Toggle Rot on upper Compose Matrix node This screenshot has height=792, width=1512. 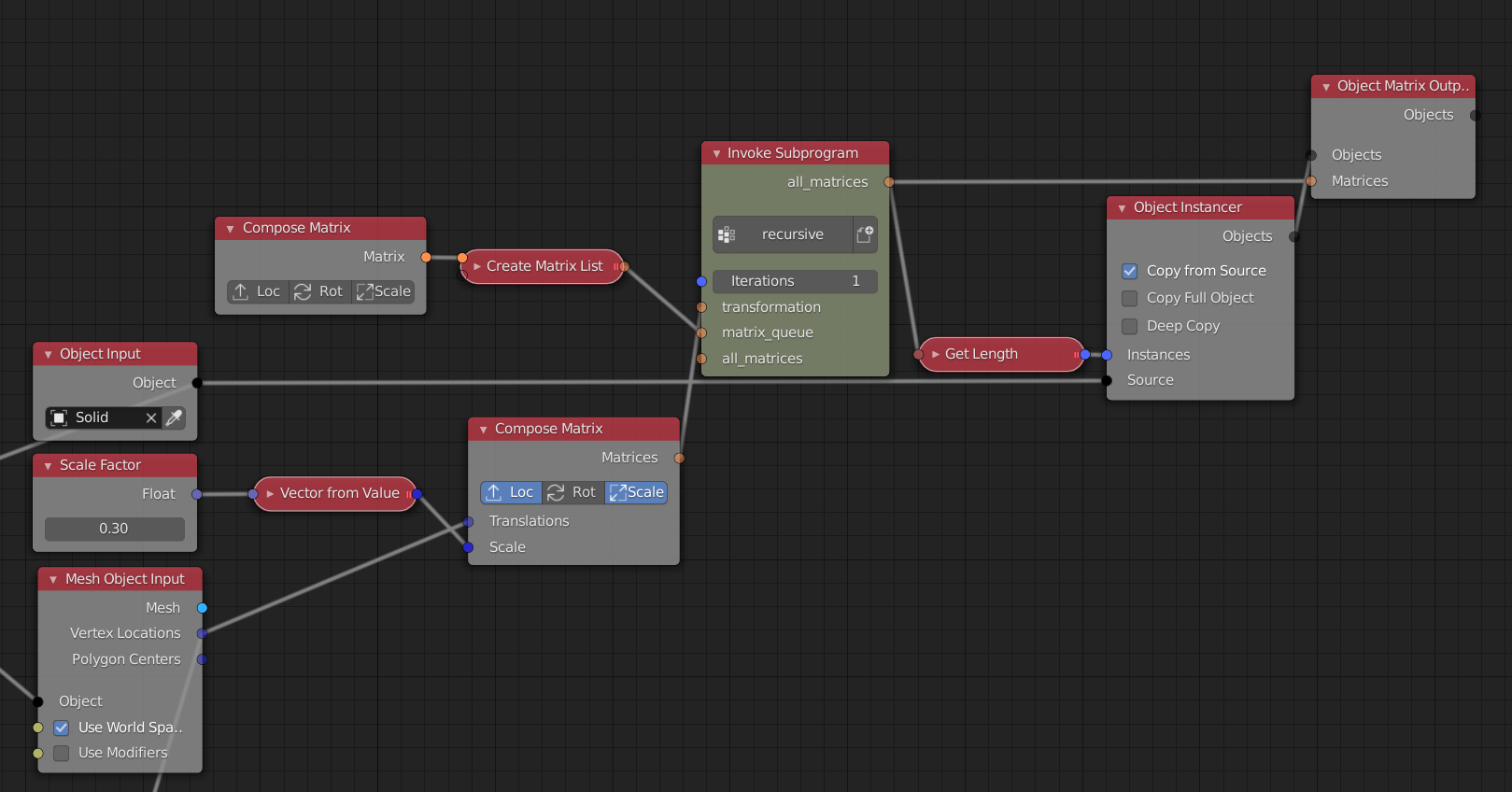tap(319, 291)
